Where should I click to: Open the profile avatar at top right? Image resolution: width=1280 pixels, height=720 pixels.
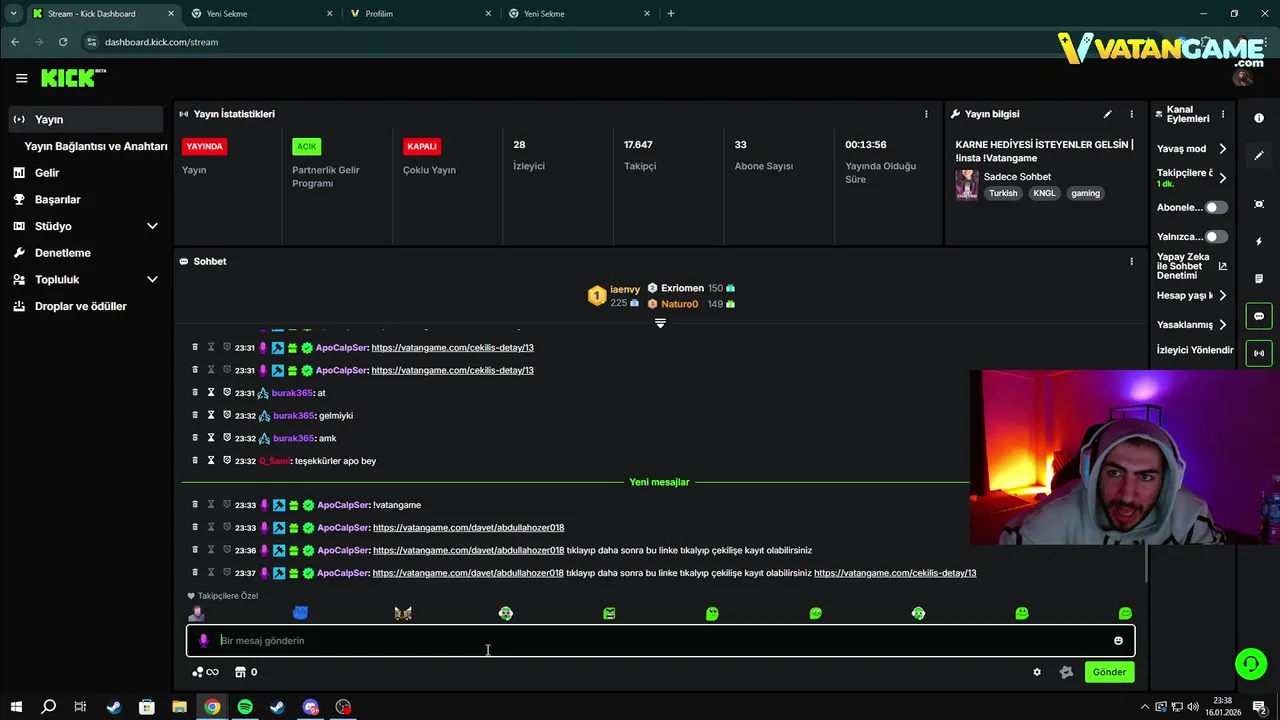click(x=1243, y=78)
